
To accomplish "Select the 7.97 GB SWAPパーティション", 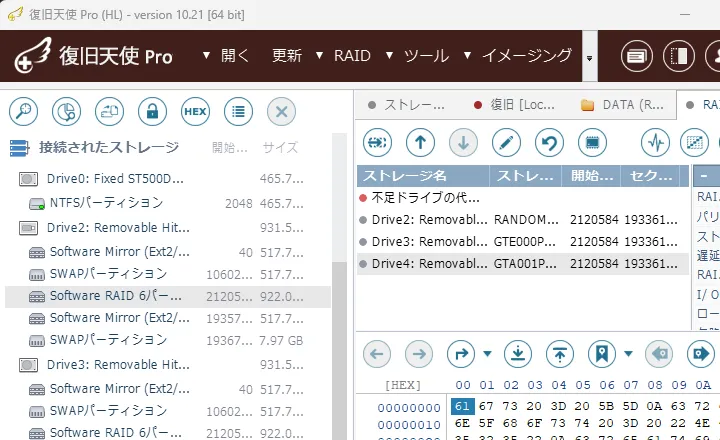I will coord(168,340).
